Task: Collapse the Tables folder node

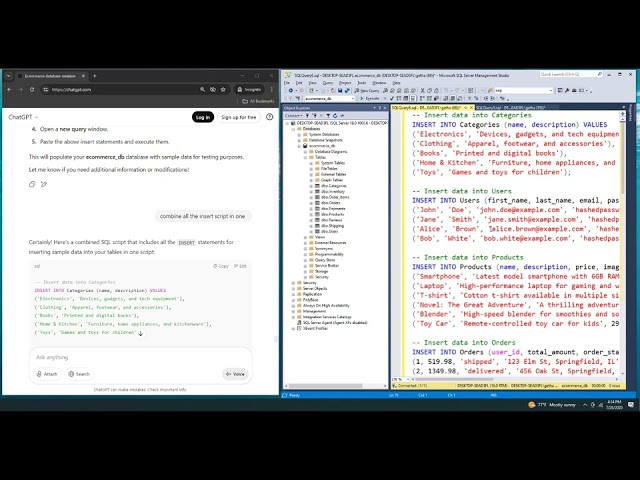Action: point(305,157)
